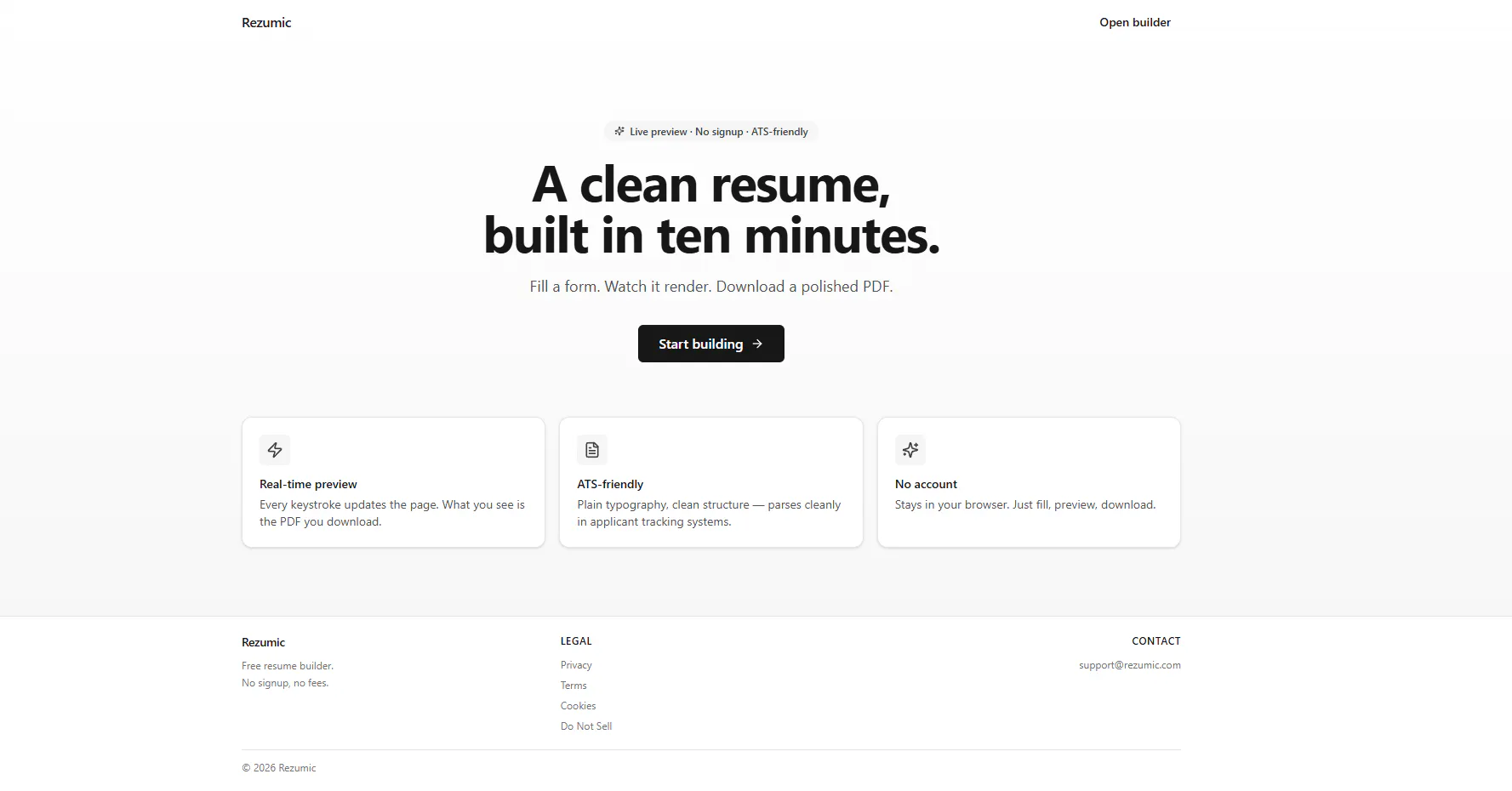Viewport: 1512px width, 791px height.
Task: Open the Terms link in footer
Action: [x=573, y=686]
